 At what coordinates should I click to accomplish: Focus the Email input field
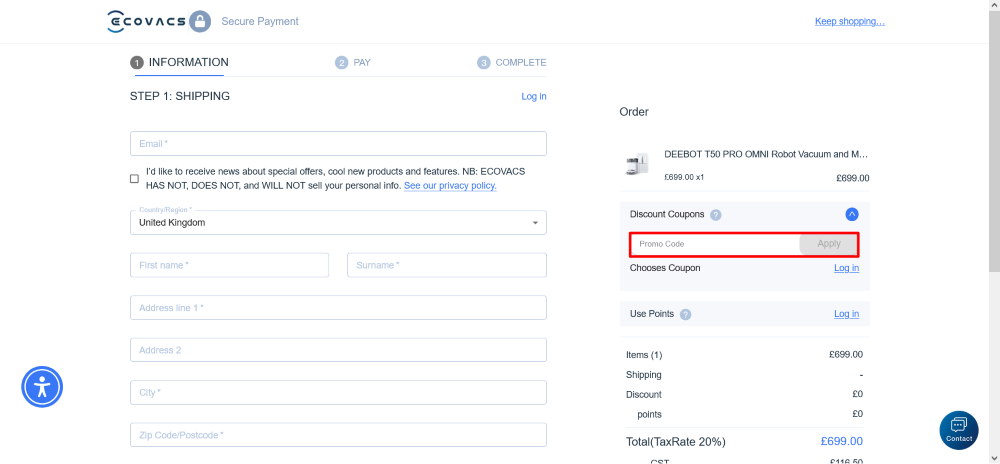point(338,143)
